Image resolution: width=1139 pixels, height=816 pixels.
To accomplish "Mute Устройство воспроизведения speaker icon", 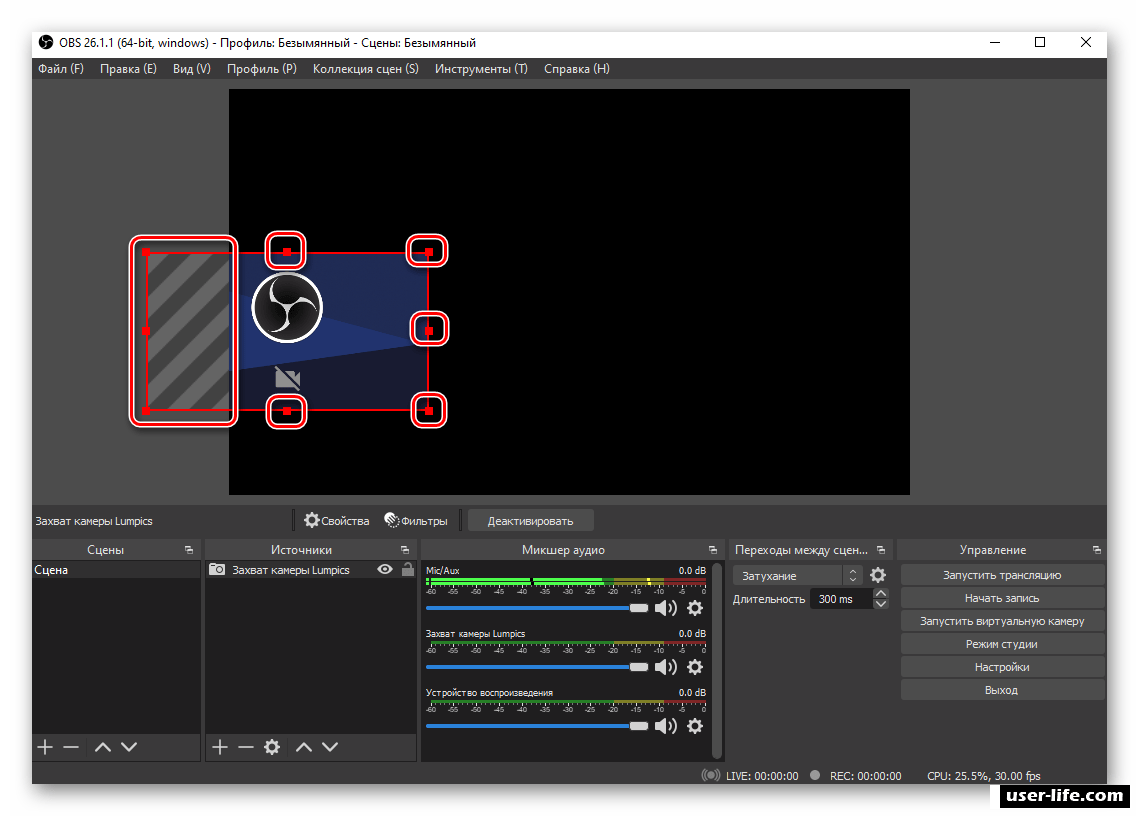I will coord(665,726).
